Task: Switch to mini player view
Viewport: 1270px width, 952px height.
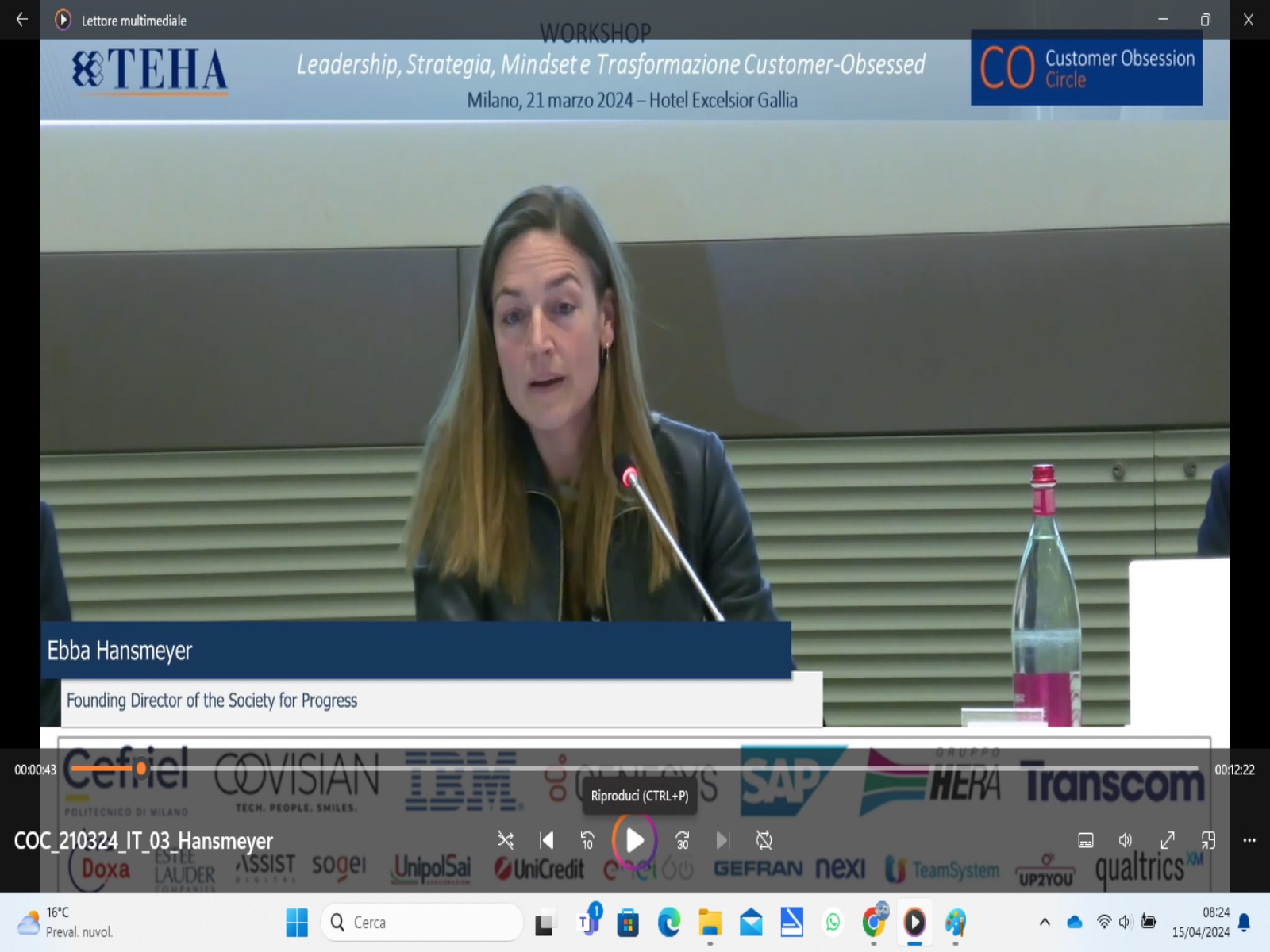Action: (1208, 840)
